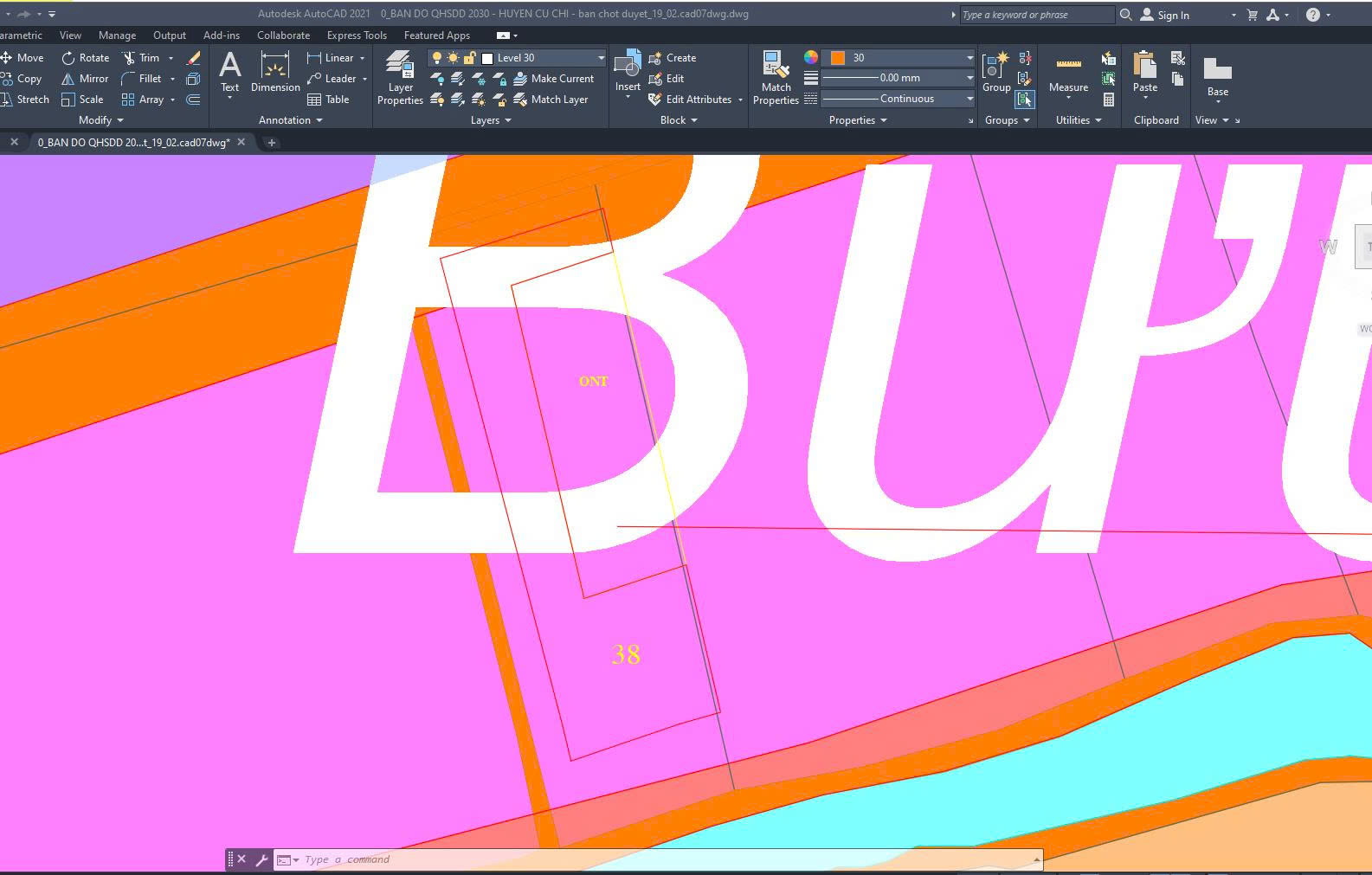
Task: Open the Quick Calculator icon
Action: (x=1109, y=100)
